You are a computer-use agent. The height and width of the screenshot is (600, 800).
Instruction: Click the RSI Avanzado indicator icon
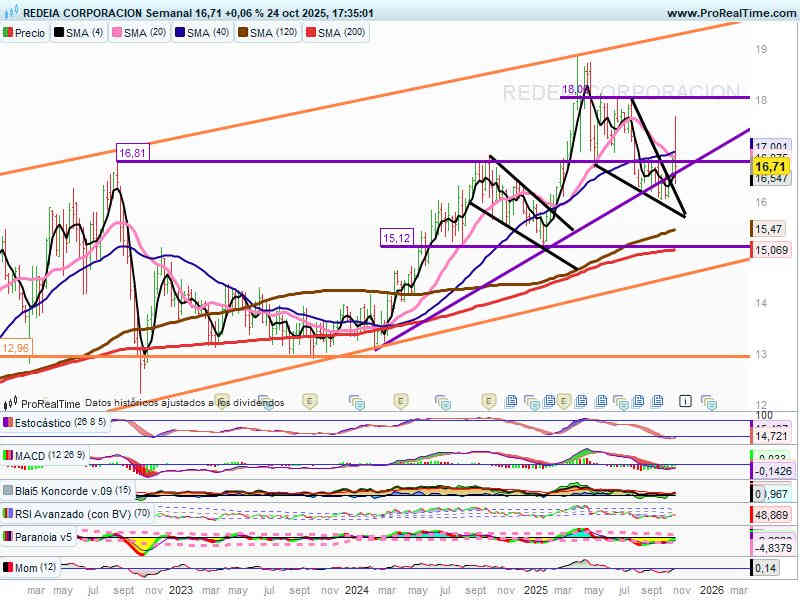[8, 515]
